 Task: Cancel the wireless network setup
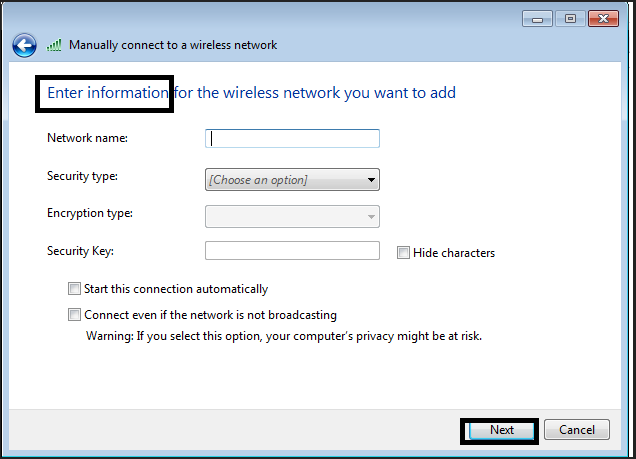[x=577, y=430]
